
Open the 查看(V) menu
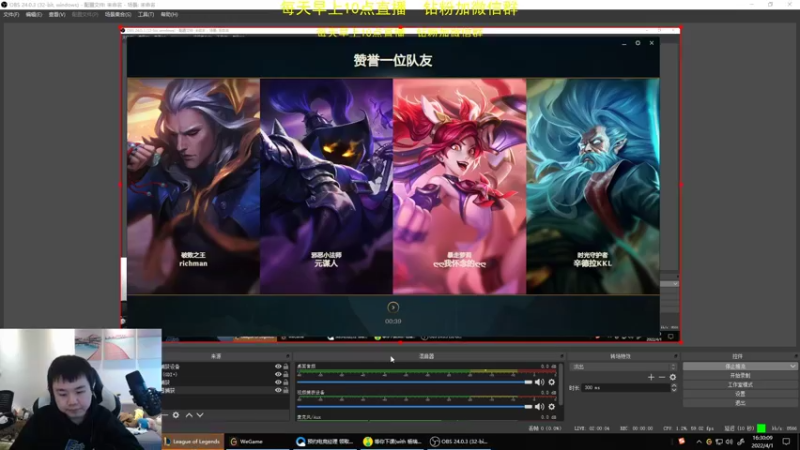[57, 15]
